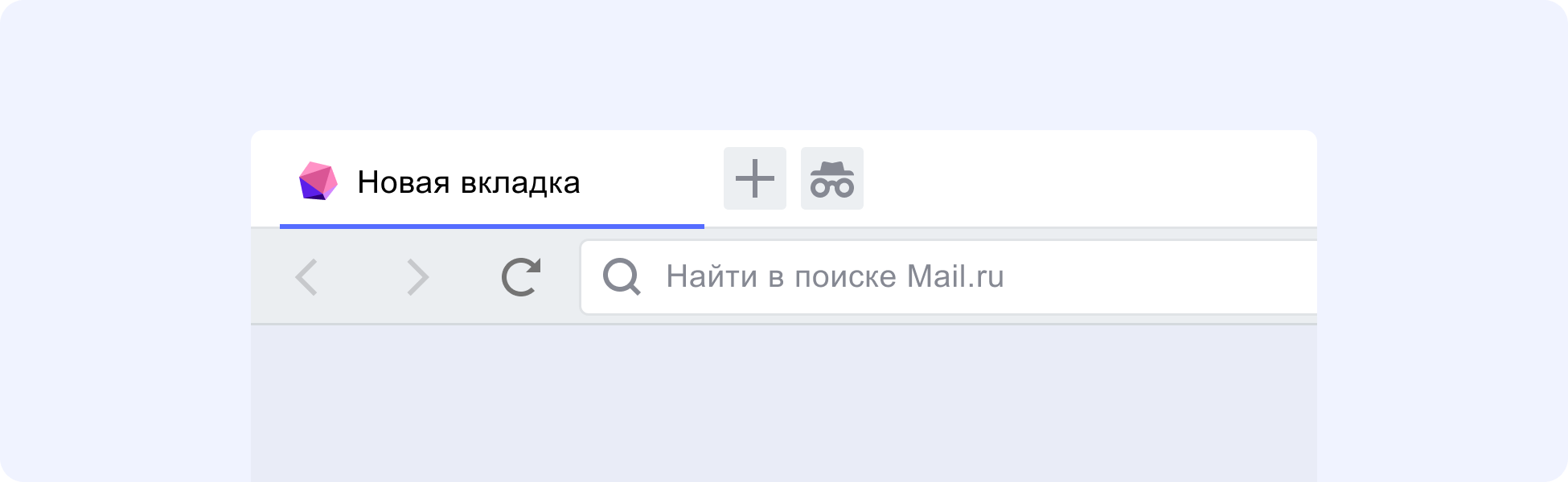Click the blue underline of the active tab

point(492,227)
